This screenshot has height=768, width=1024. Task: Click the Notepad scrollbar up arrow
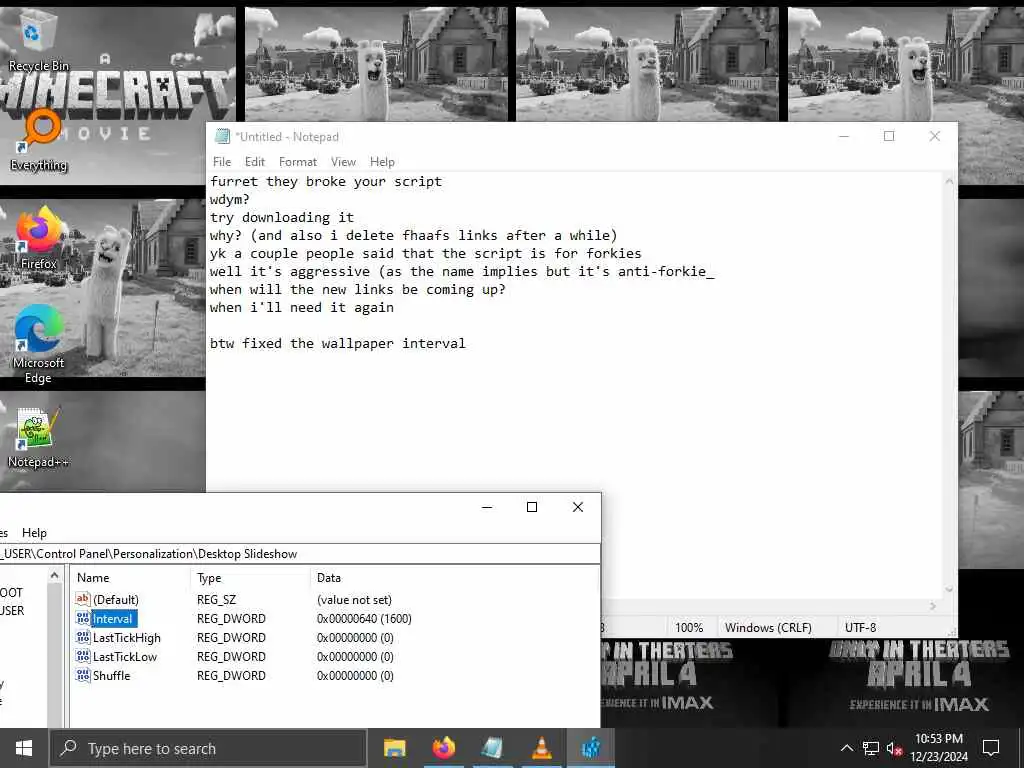click(950, 182)
